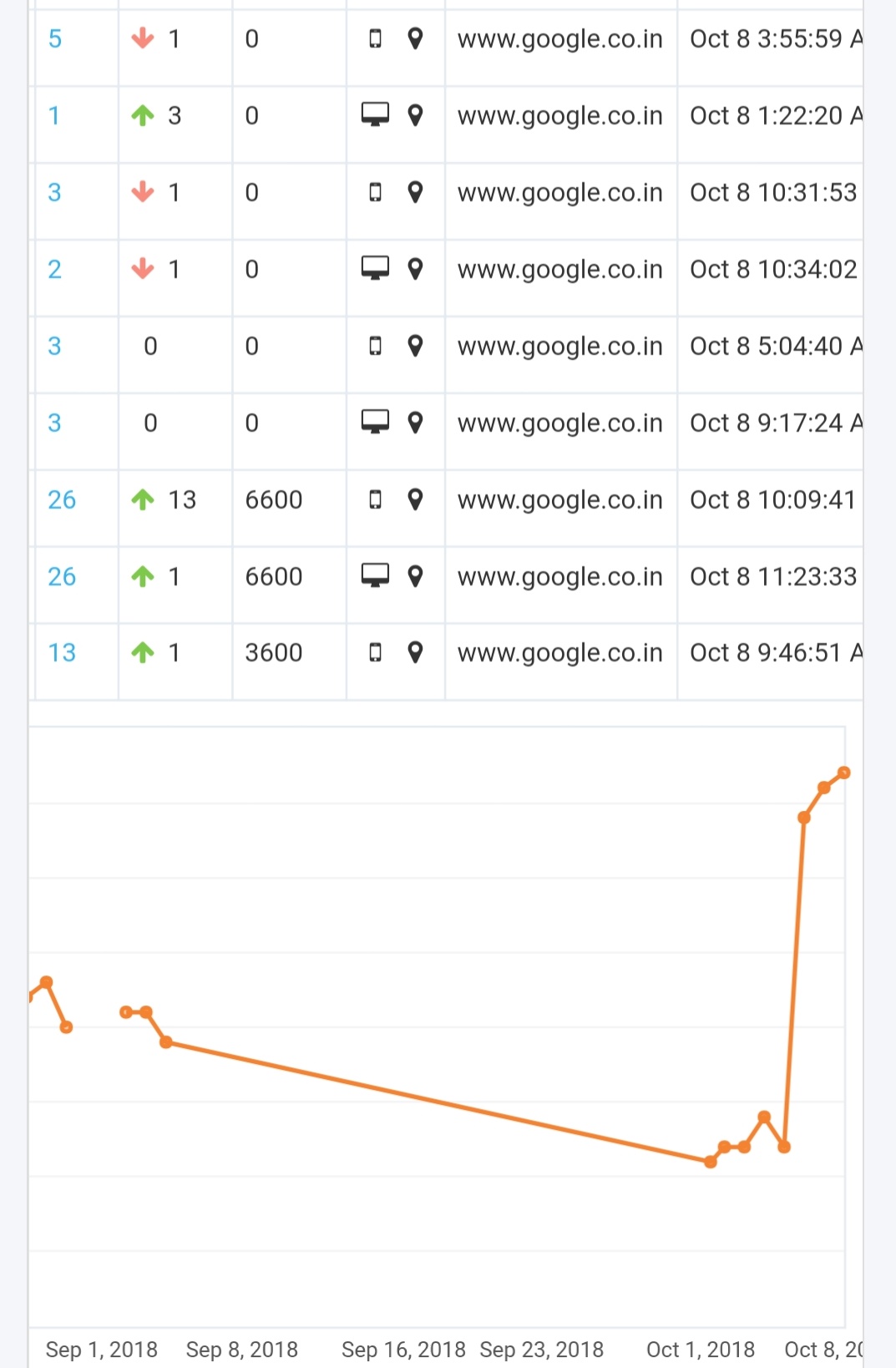Click location pin in Oct 8 10:31:53 row
896x1368 pixels.
coord(415,192)
